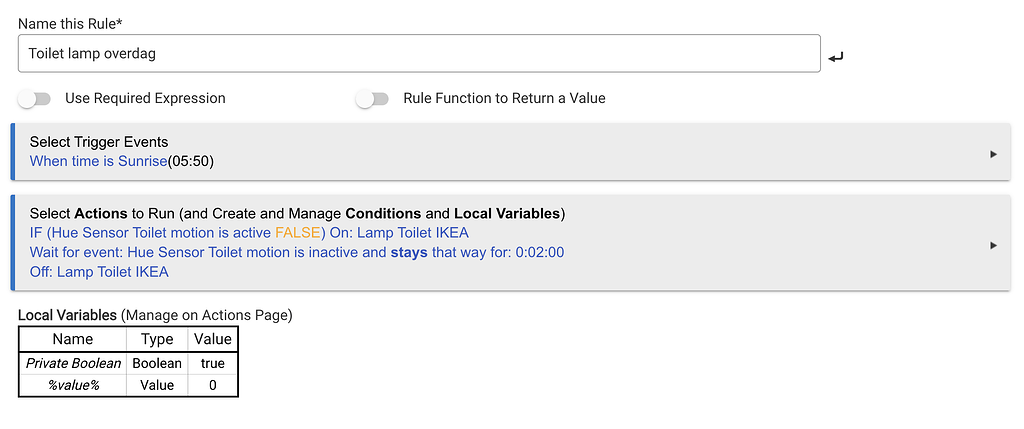The height and width of the screenshot is (429, 1024).
Task: Expand the Select Actions to Run arrow
Action: [x=993, y=245]
